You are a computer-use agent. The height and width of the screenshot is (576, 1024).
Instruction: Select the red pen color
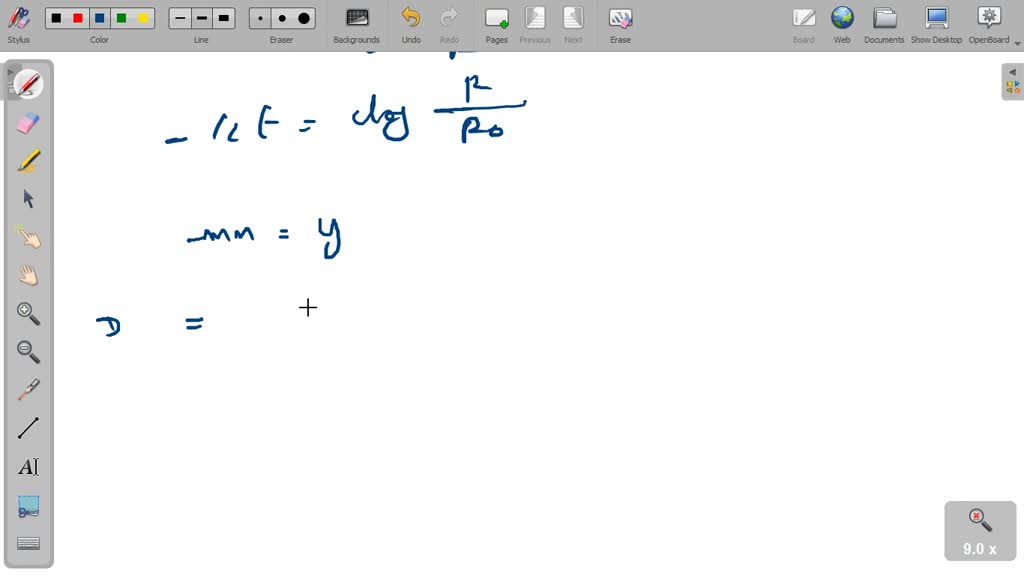pos(78,18)
